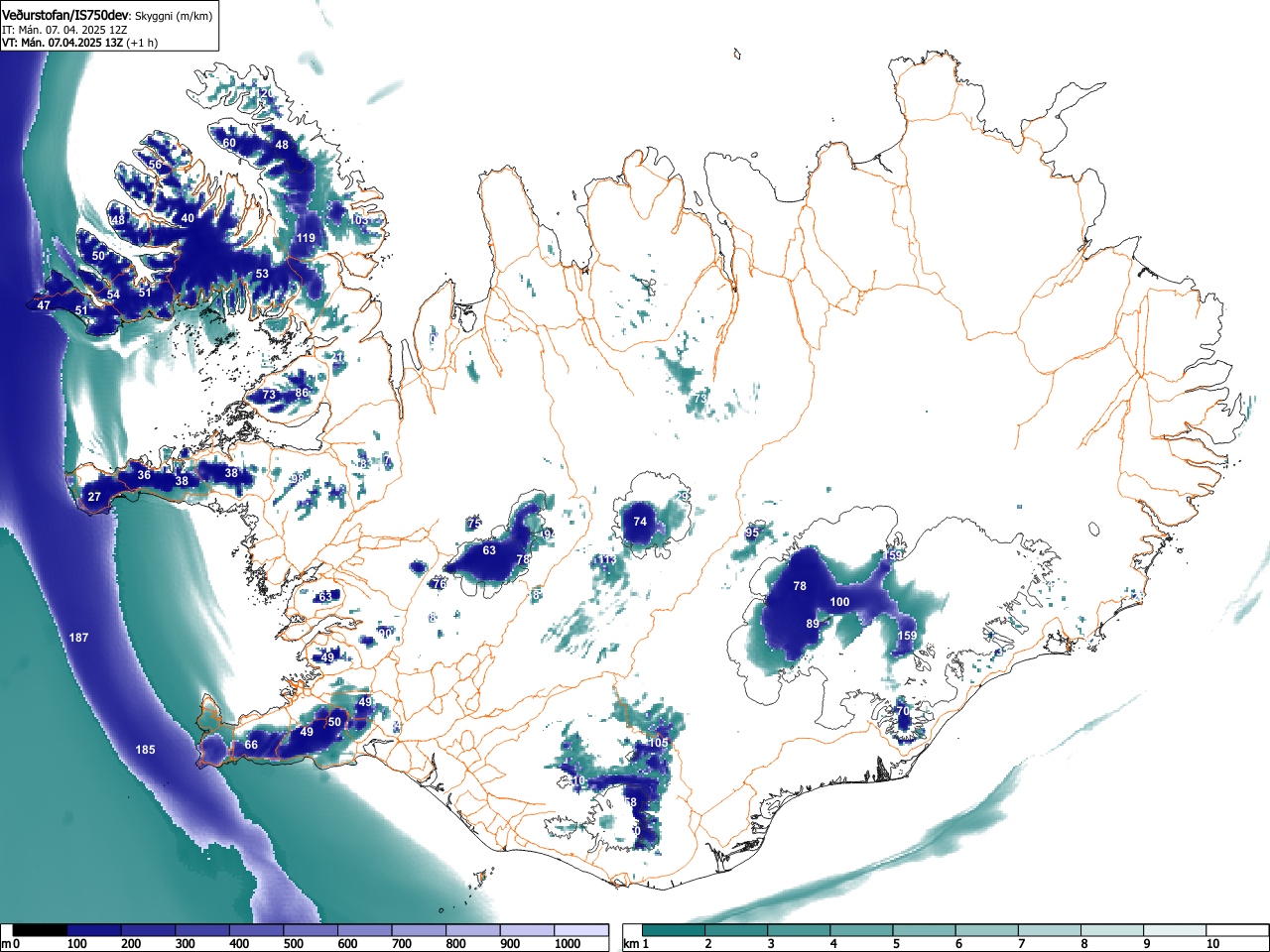The image size is (1270, 952).
Task: Click the VT: Mán. 07.04.2025 13Z (+1 h) line
Action: 79,43
